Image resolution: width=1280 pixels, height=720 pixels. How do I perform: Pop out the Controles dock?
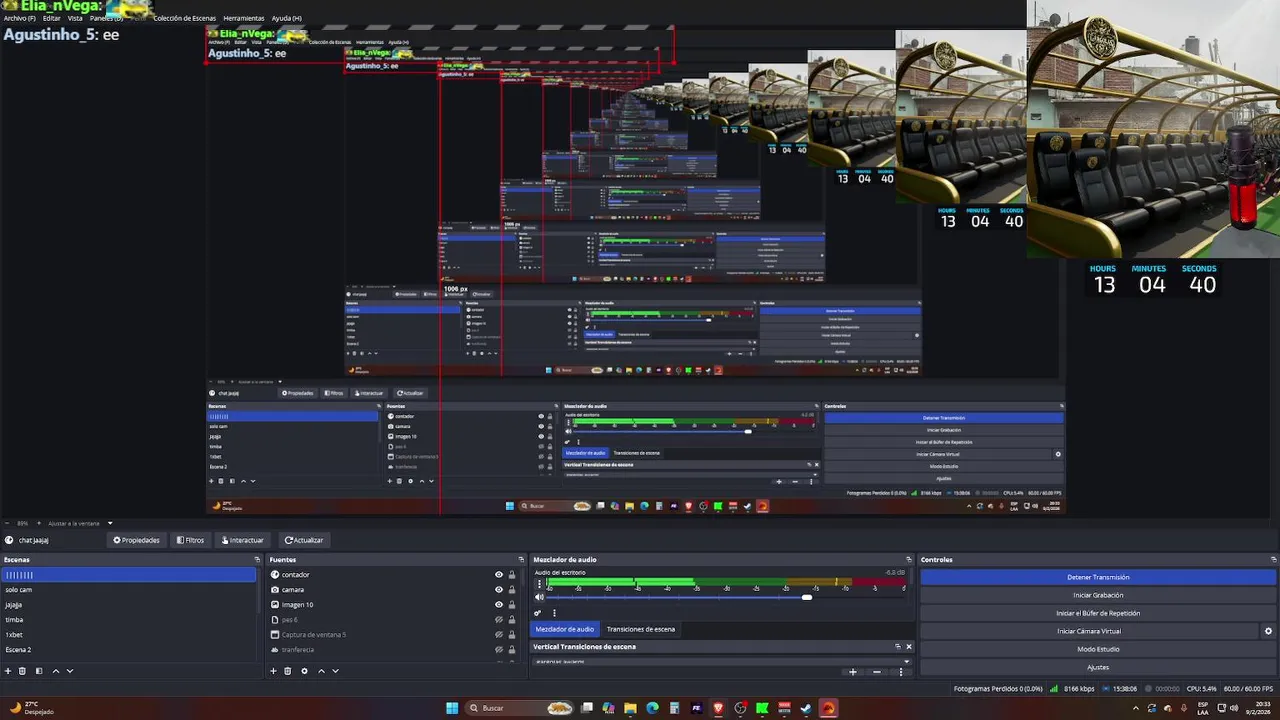point(1273,560)
